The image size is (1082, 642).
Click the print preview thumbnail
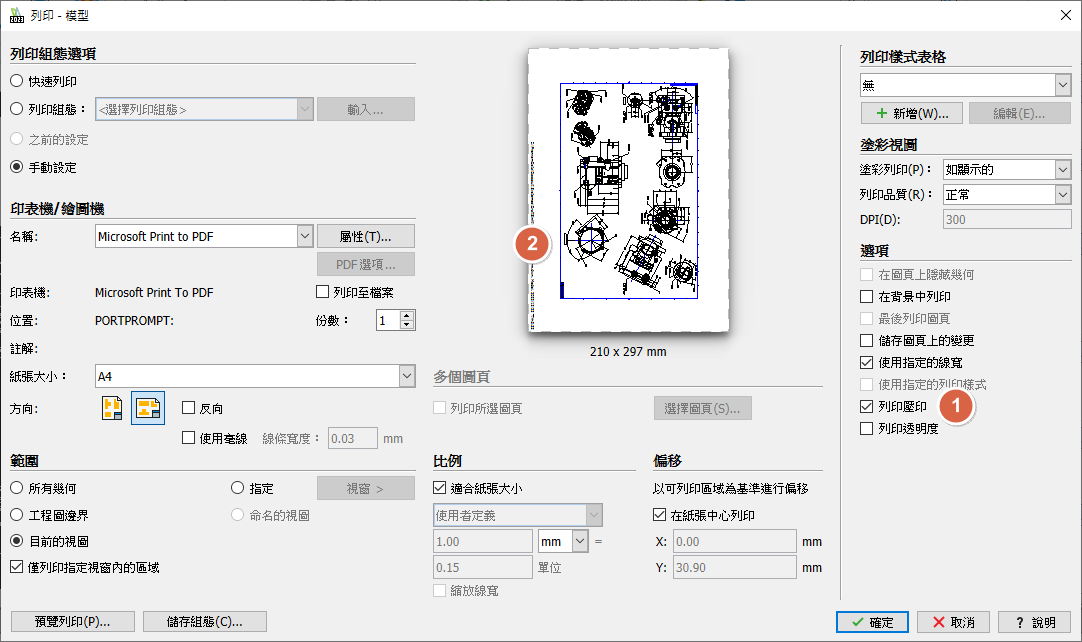(x=628, y=190)
